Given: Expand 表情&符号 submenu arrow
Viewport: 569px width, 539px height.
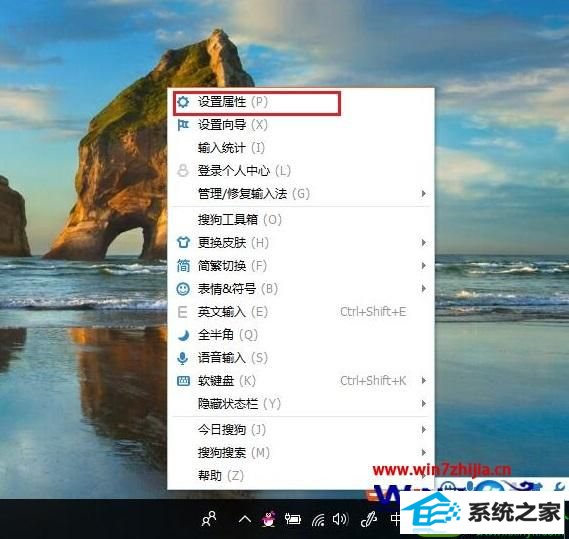Looking at the screenshot, I should tap(423, 289).
